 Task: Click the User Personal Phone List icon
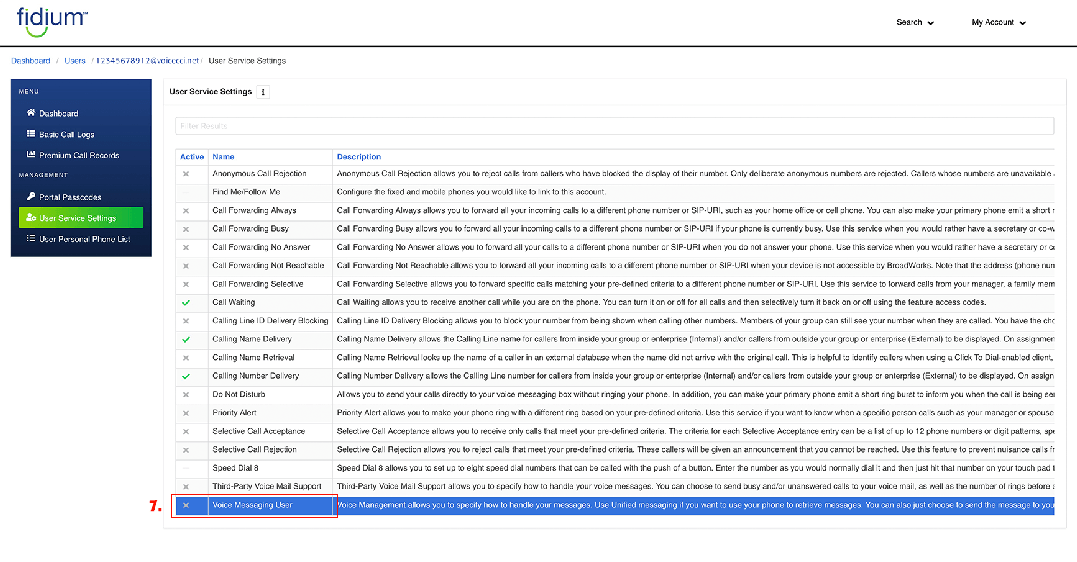pos(31,239)
